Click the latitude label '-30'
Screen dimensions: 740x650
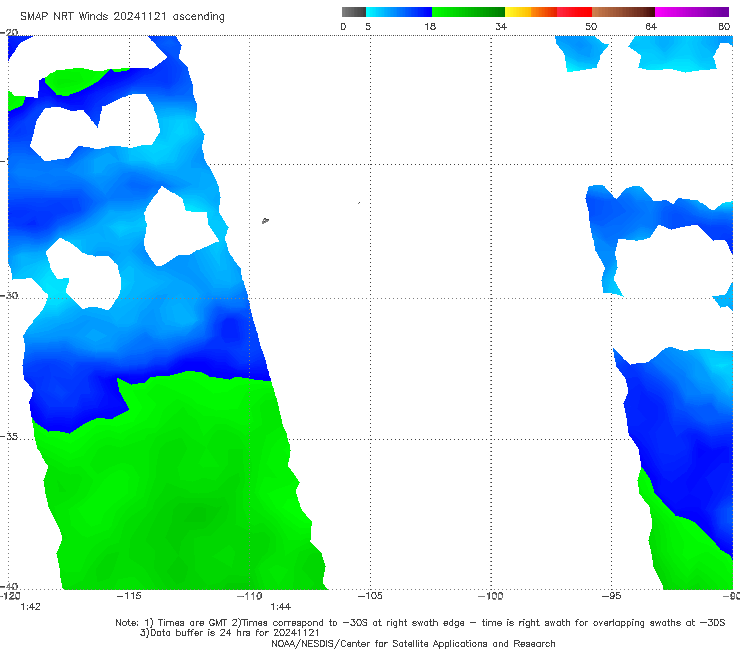click(x=9, y=295)
